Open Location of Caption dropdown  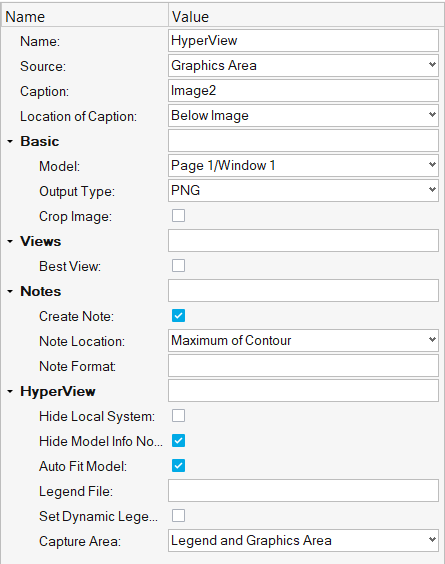click(x=303, y=115)
